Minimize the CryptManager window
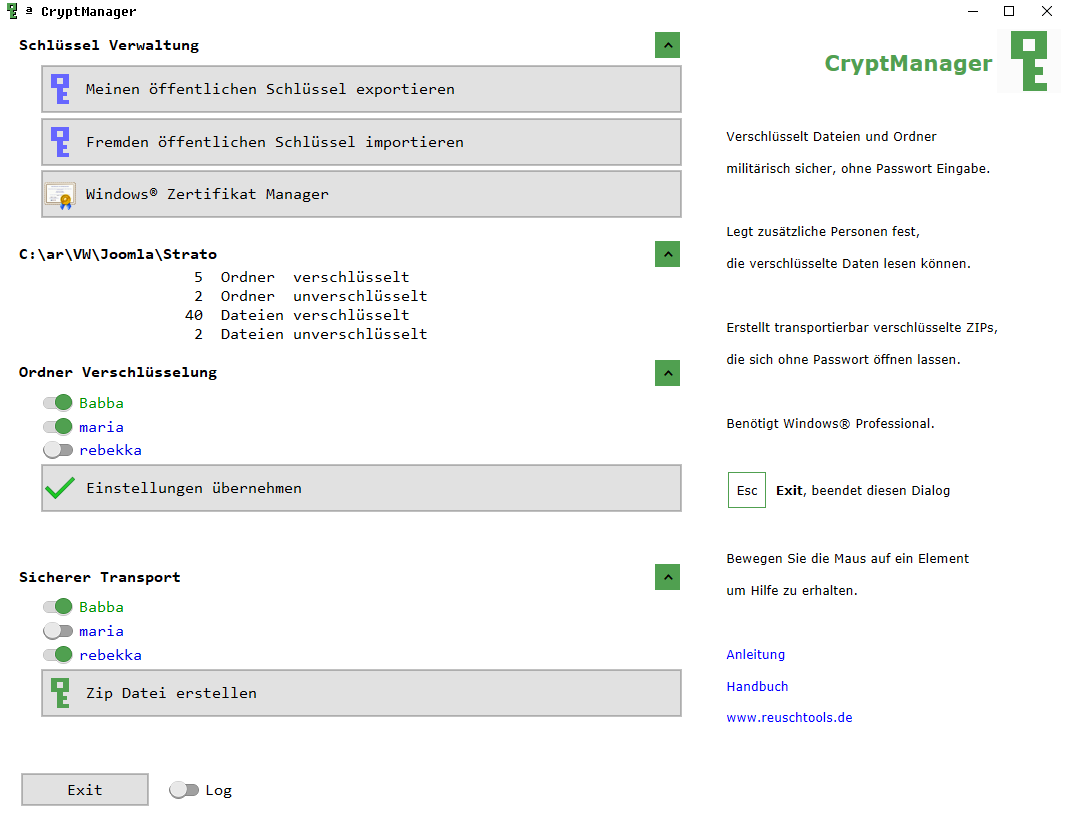The height and width of the screenshot is (822, 1065). pos(973,11)
